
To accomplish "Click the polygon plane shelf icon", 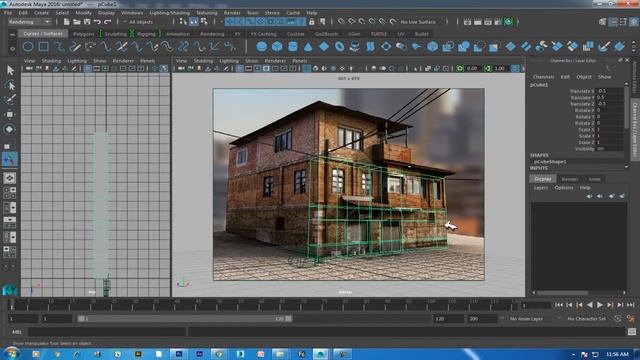I will click(324, 47).
